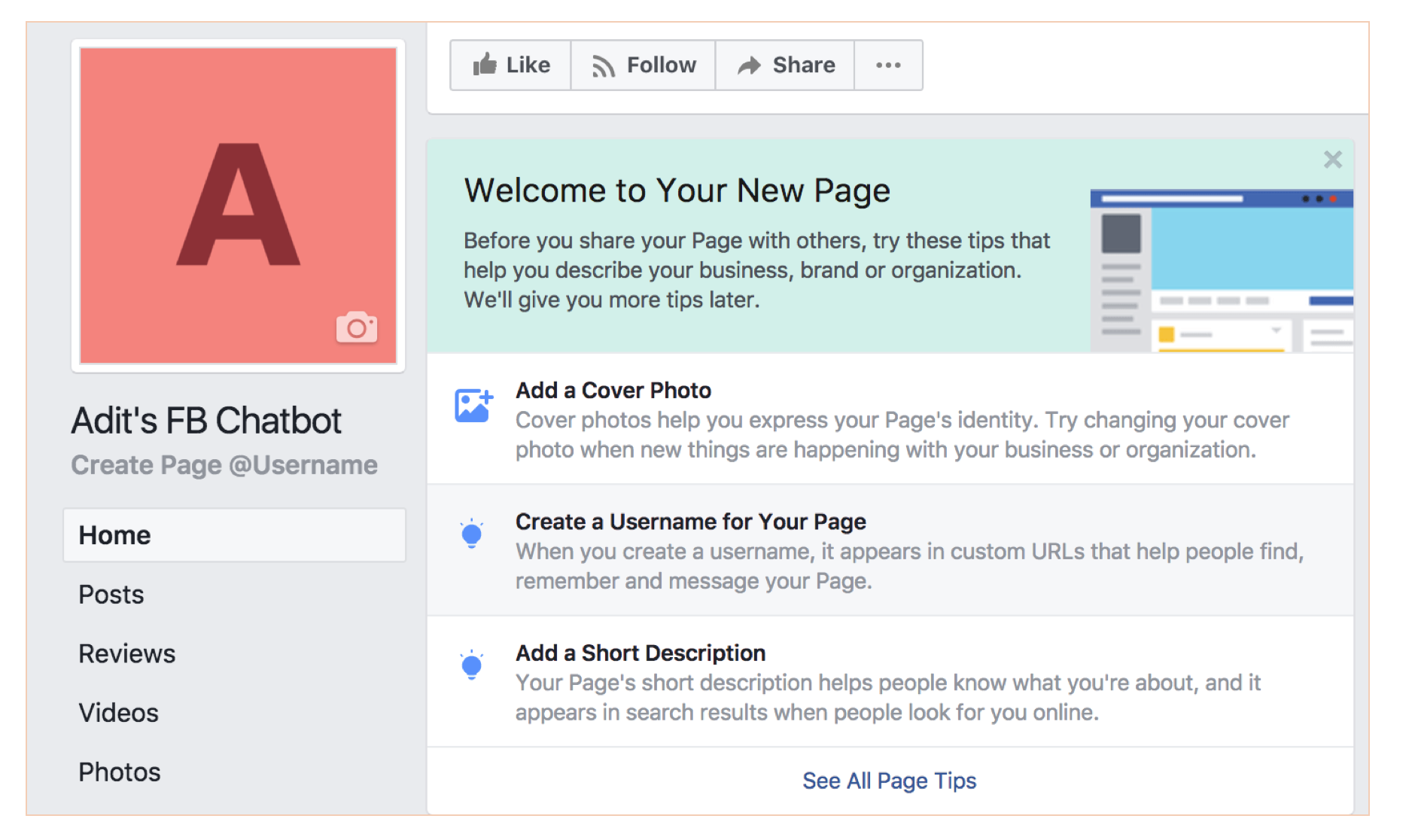
Task: Click the red 'A' profile picture
Action: [x=238, y=203]
